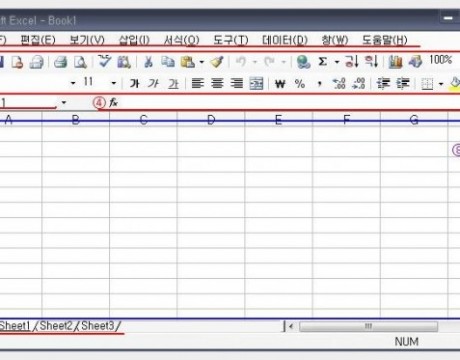The width and height of the screenshot is (460, 360).
Task: Expand the Borders style dropdown arrow
Action: pos(441,84)
